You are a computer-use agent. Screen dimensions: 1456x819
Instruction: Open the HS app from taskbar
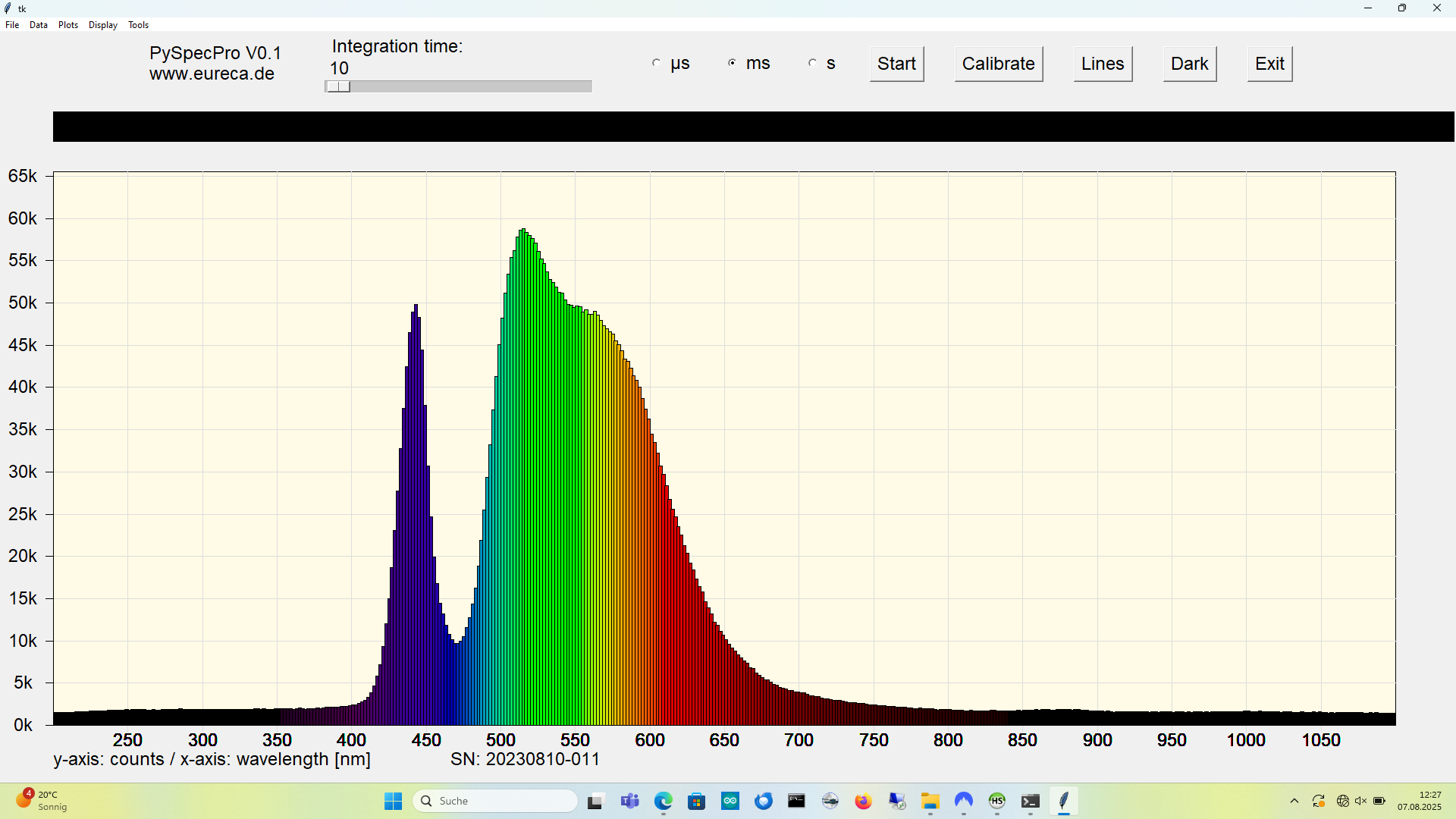point(997,801)
